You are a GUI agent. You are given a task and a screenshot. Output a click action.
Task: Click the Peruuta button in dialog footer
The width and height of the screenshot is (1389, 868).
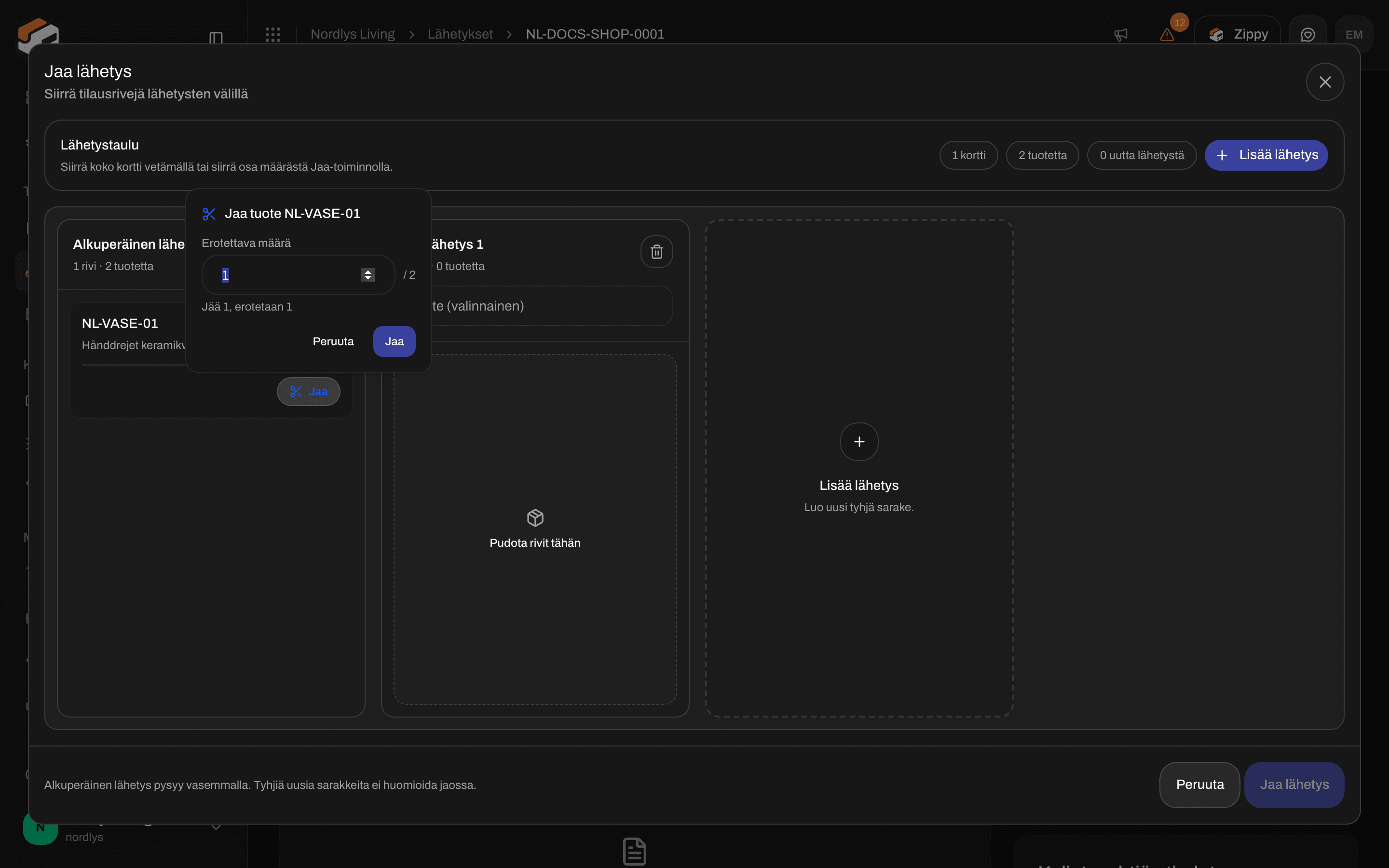pyautogui.click(x=1199, y=785)
